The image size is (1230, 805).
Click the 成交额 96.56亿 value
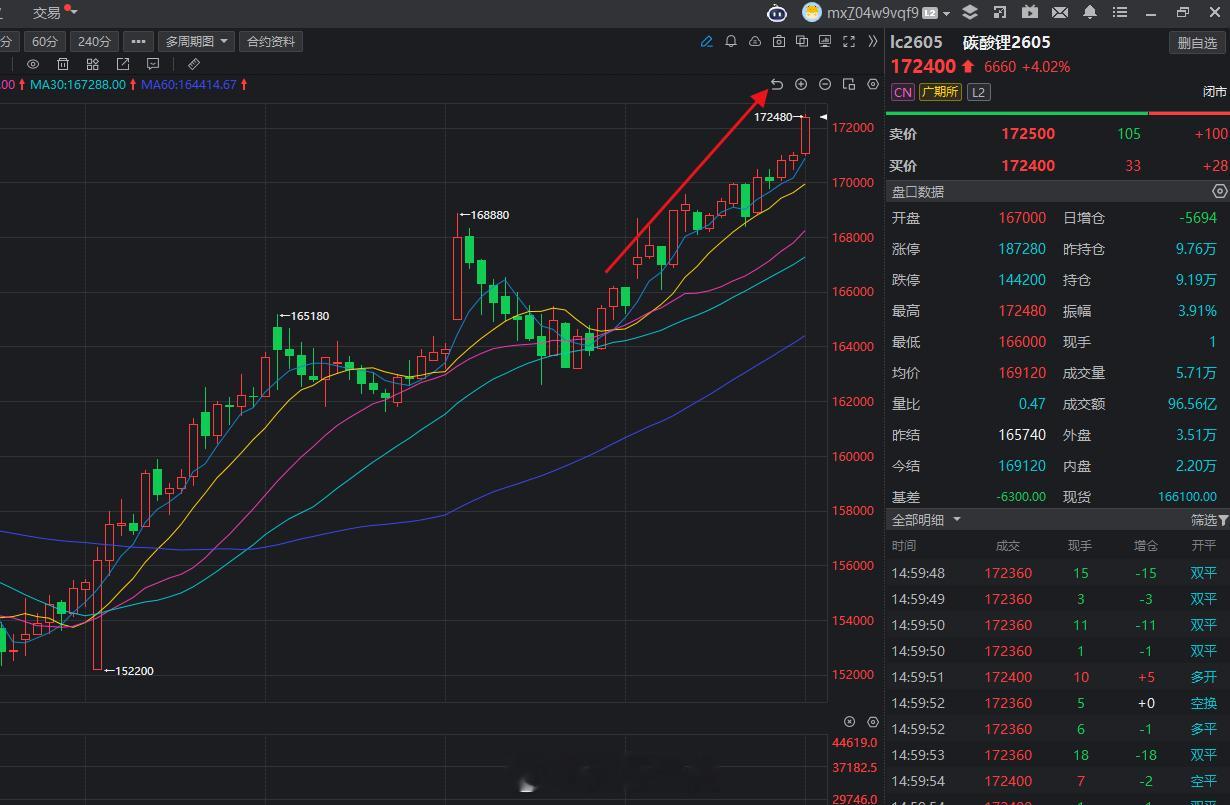click(1192, 404)
